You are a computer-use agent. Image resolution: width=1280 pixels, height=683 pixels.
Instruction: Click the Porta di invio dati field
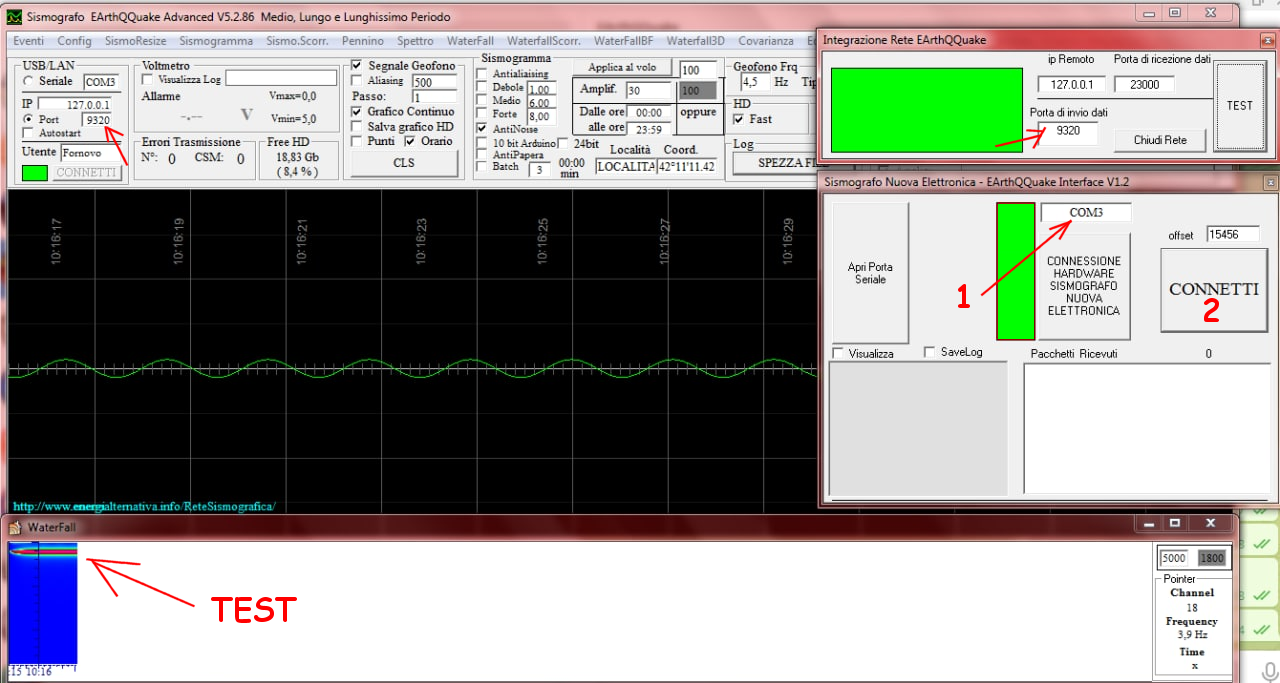1068,131
